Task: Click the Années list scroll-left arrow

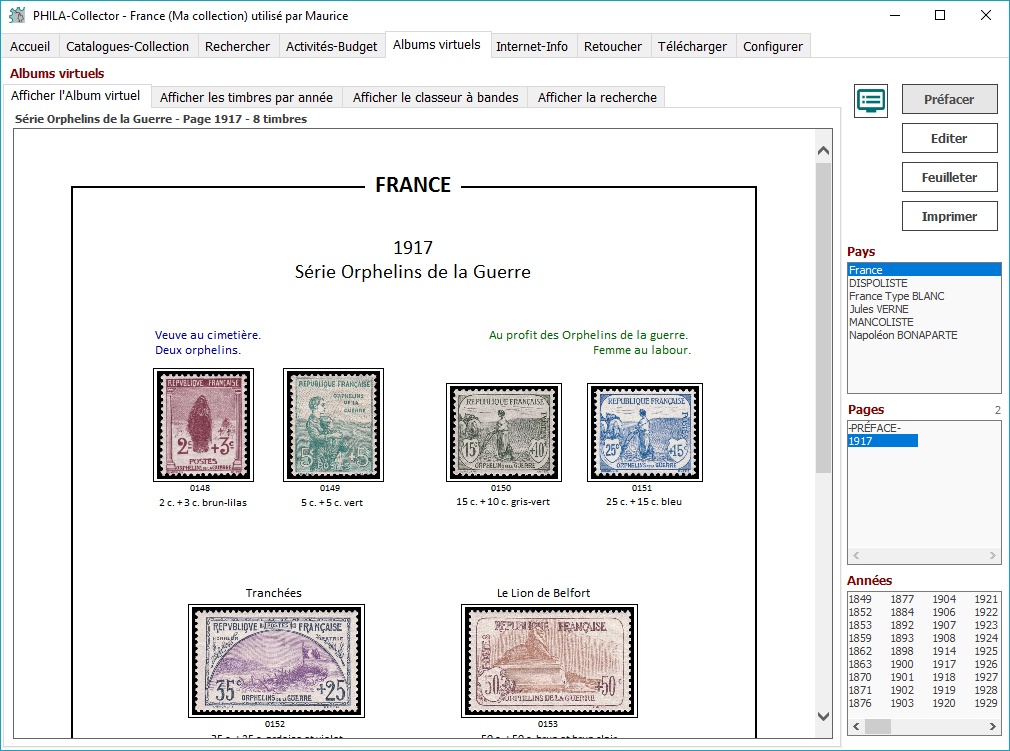Action: [x=856, y=727]
